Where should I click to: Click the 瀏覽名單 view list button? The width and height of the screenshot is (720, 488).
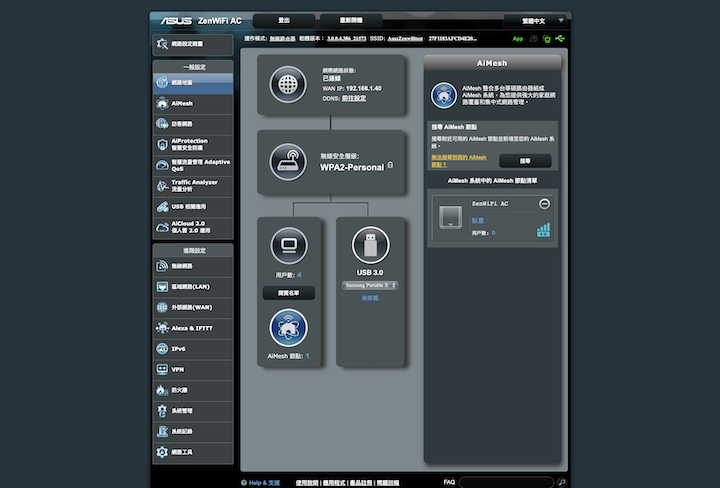pos(289,293)
